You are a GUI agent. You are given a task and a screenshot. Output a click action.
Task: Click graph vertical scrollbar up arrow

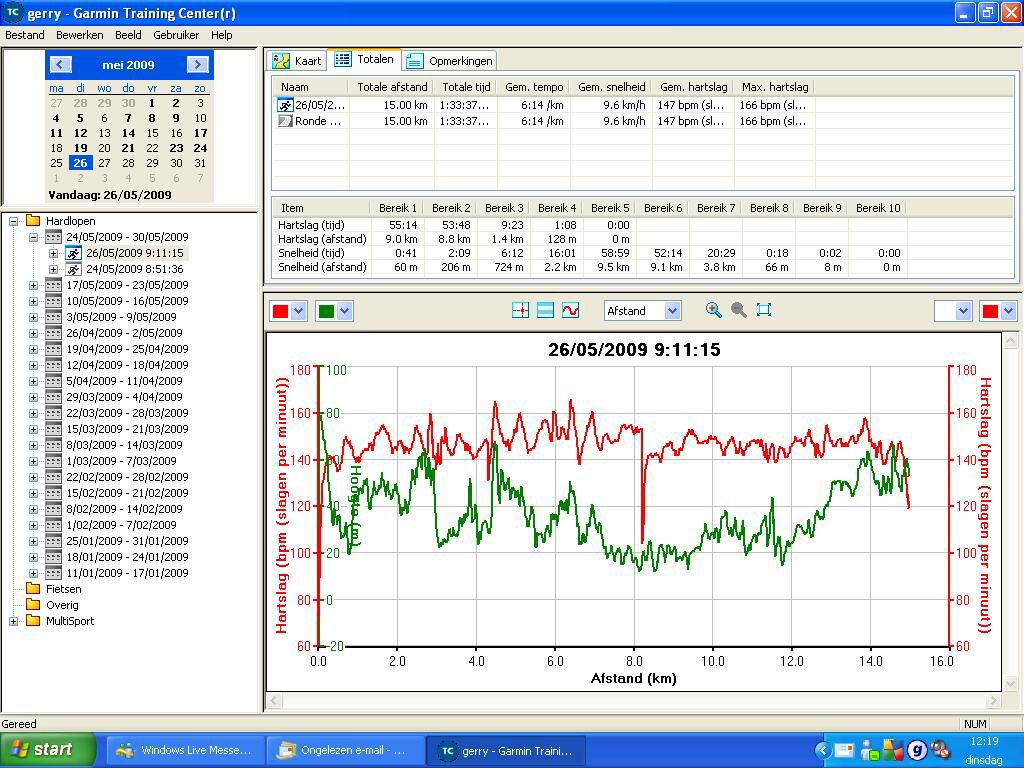[1011, 340]
